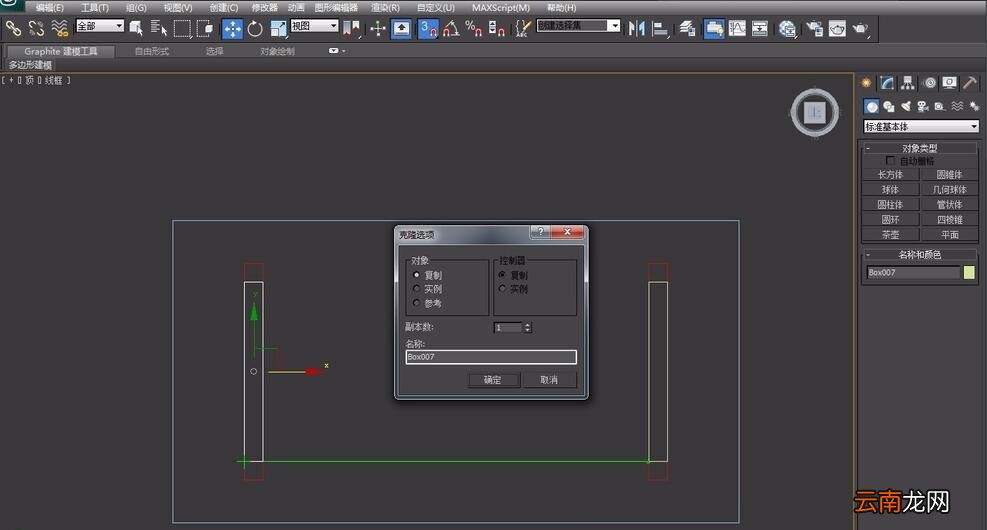Viewport: 987px width, 530px height.
Task: Open named selection sets dropdown
Action: pos(578,26)
